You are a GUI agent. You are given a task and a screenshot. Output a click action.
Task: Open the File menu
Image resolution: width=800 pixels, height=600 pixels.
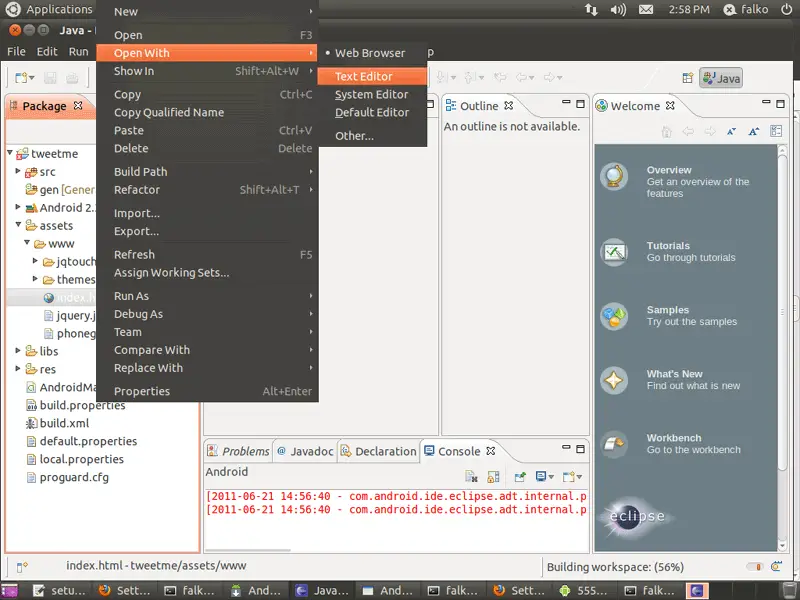point(16,52)
